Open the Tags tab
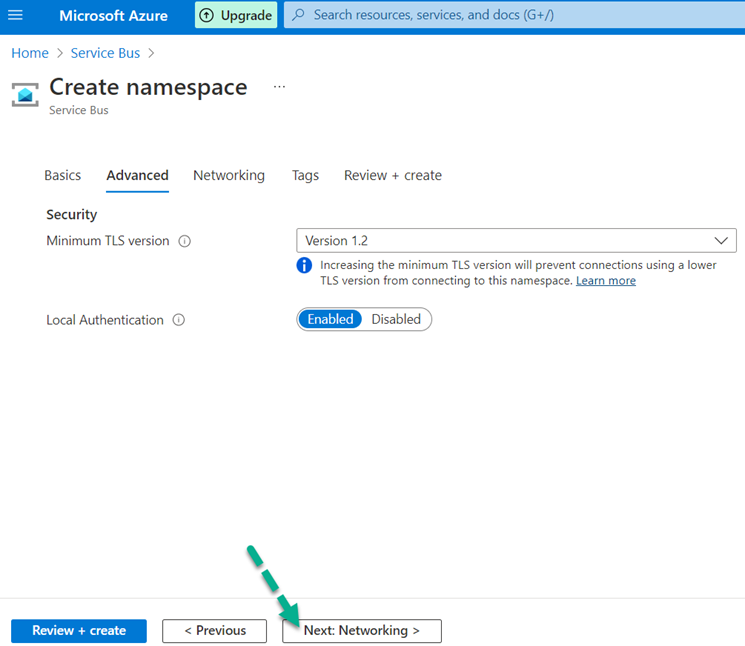745x646 pixels. pos(305,175)
